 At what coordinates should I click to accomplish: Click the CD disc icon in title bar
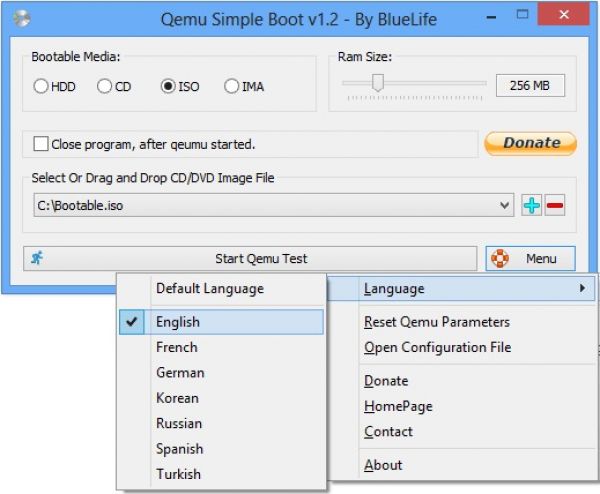tap(21, 19)
